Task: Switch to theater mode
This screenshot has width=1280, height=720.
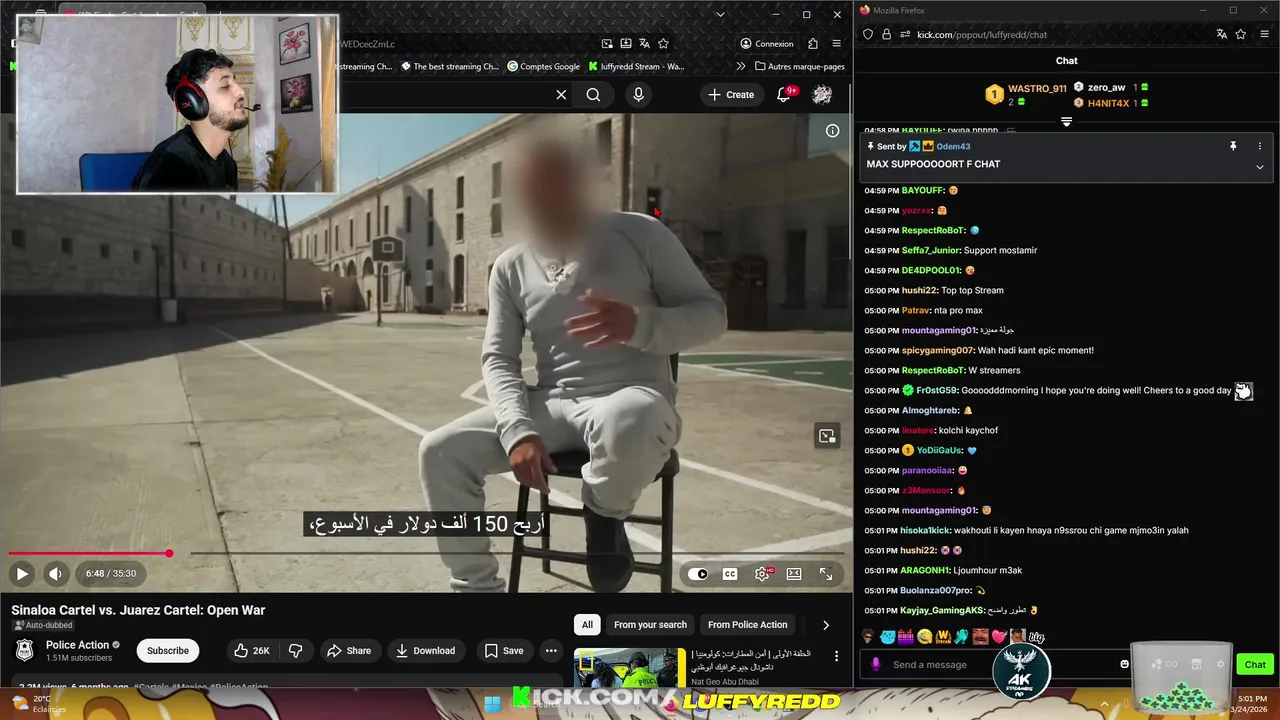Action: coord(794,574)
